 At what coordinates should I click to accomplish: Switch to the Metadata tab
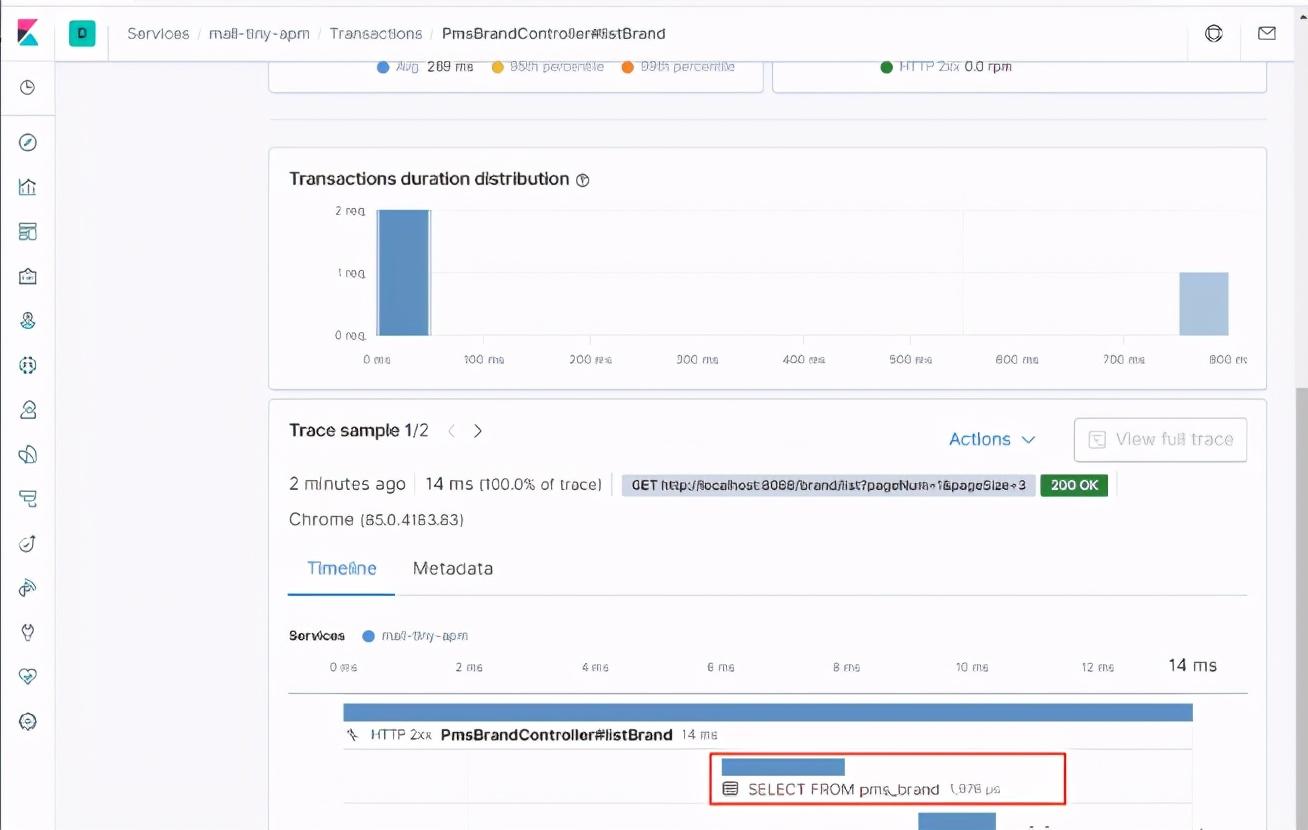coord(453,568)
